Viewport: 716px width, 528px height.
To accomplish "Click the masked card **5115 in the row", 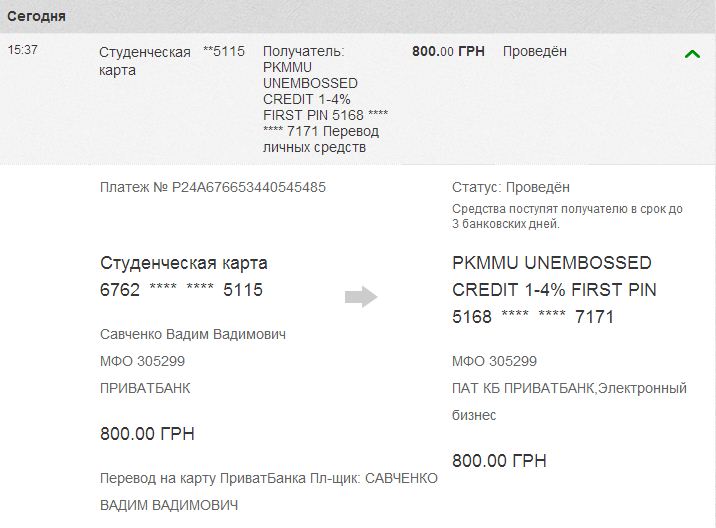I will click(x=223, y=51).
